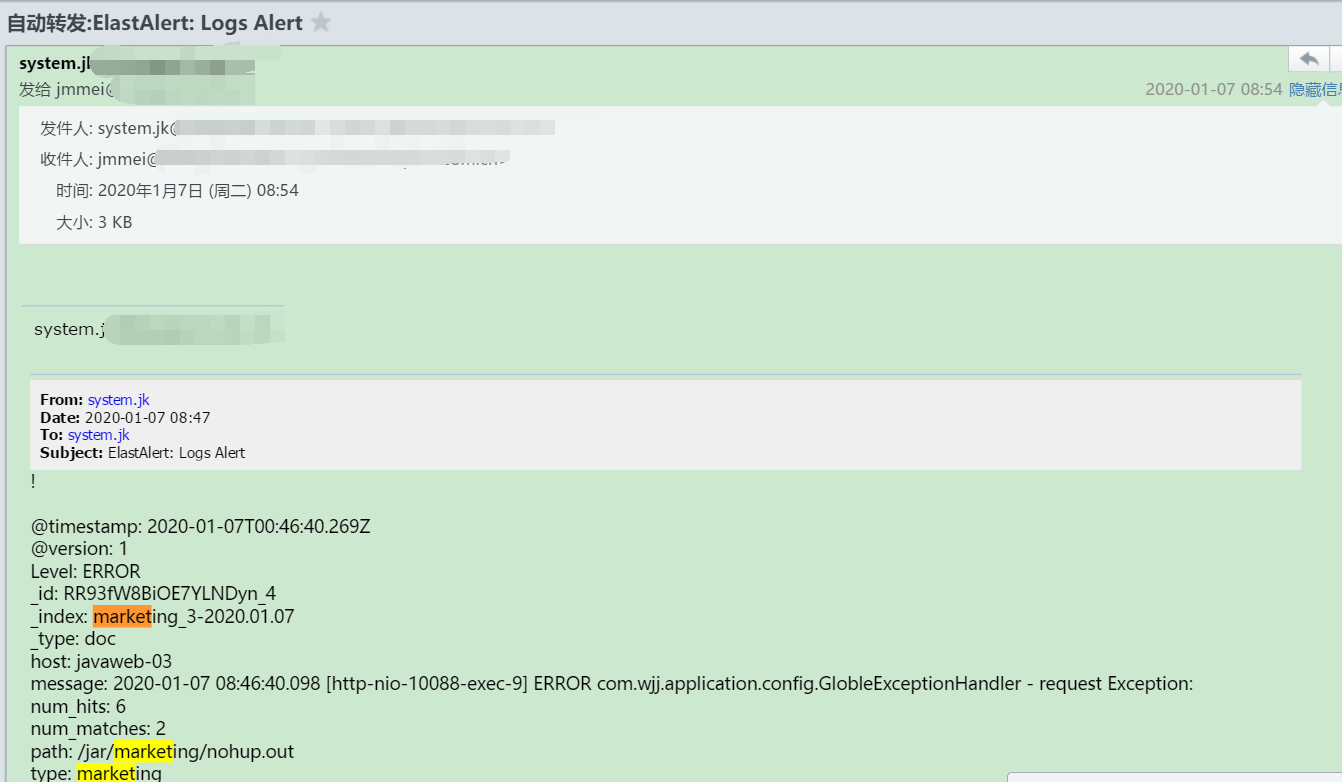This screenshot has height=782, width=1342.
Task: Click Subject: ElastAlert: Logs Alert line
Action: pos(142,453)
